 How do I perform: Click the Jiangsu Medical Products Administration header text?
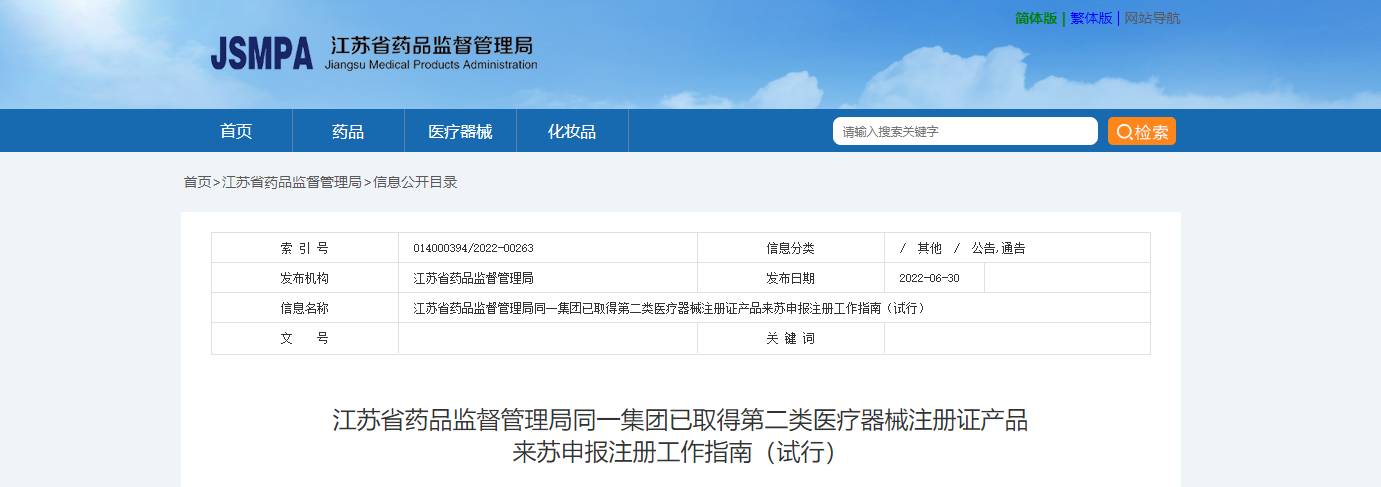(431, 65)
